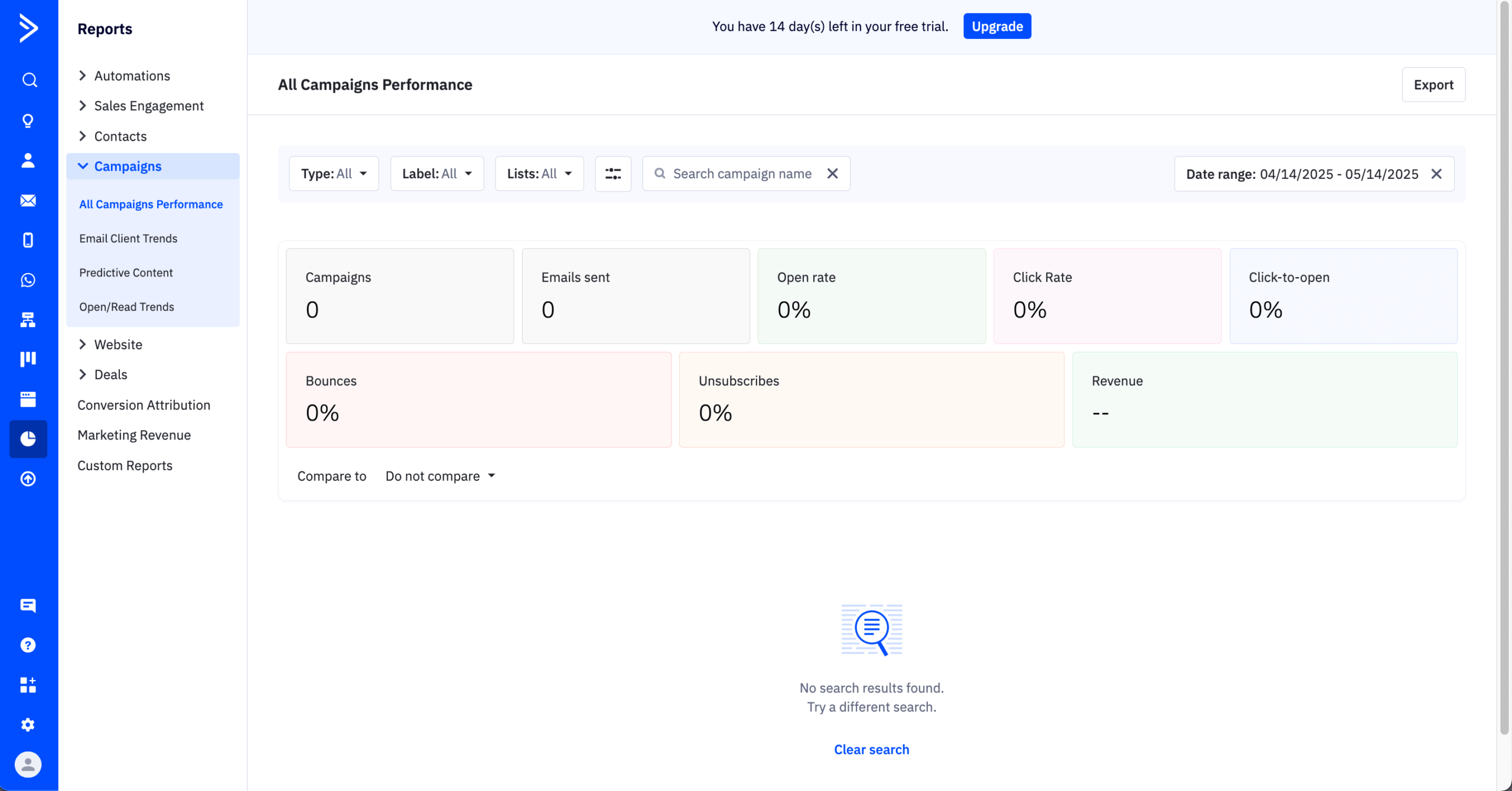Open Marketing Revenue report
Screen dimensions: 1512x791
pyautogui.click(x=134, y=435)
